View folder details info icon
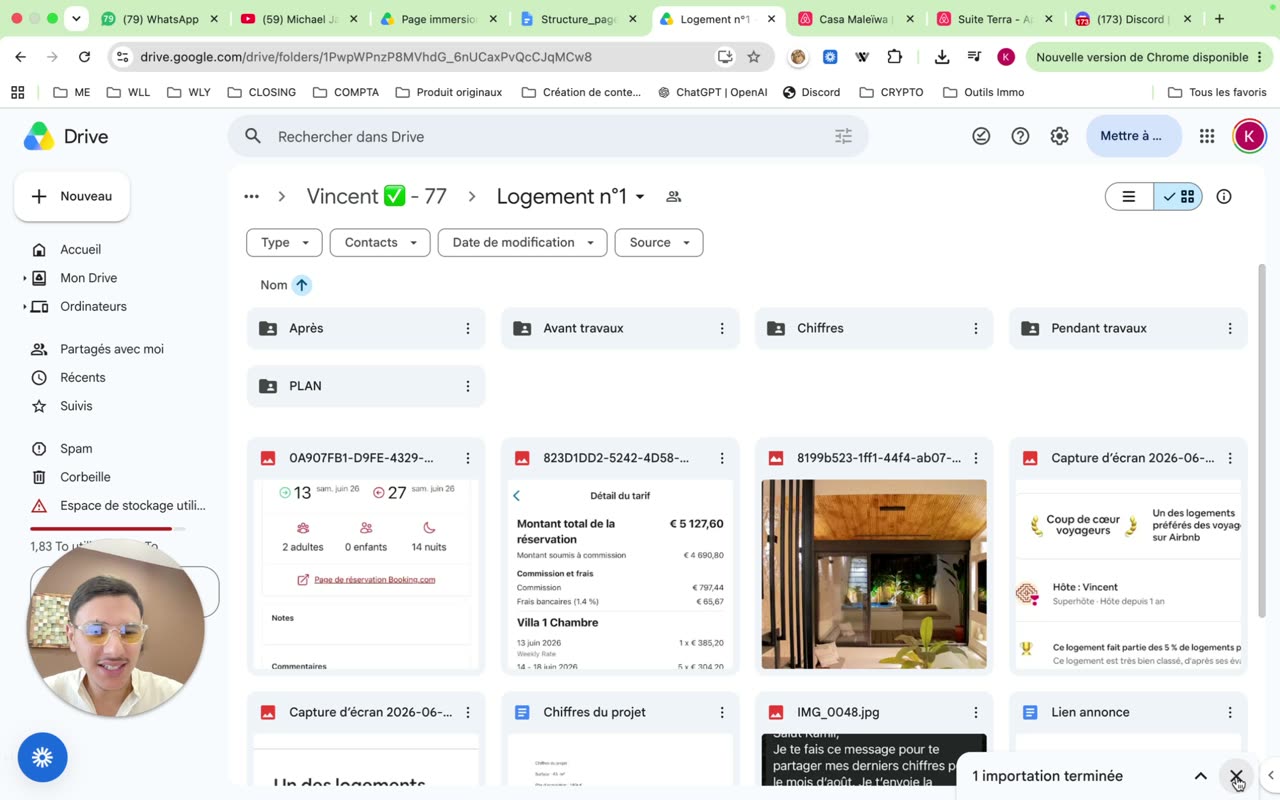Screen dimensions: 1280x800 [1224, 197]
